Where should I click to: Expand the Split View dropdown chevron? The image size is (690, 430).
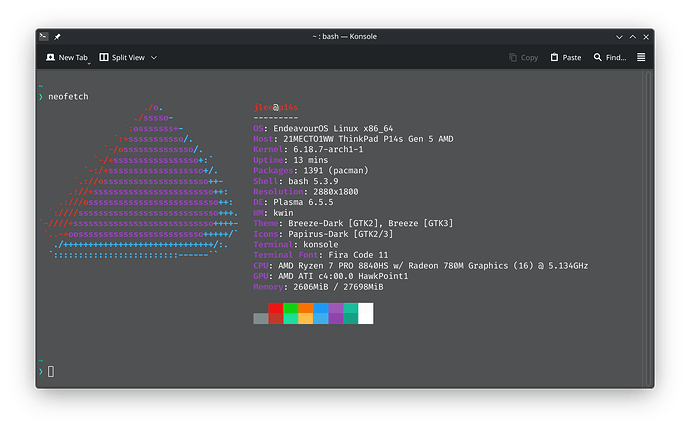[x=154, y=58]
